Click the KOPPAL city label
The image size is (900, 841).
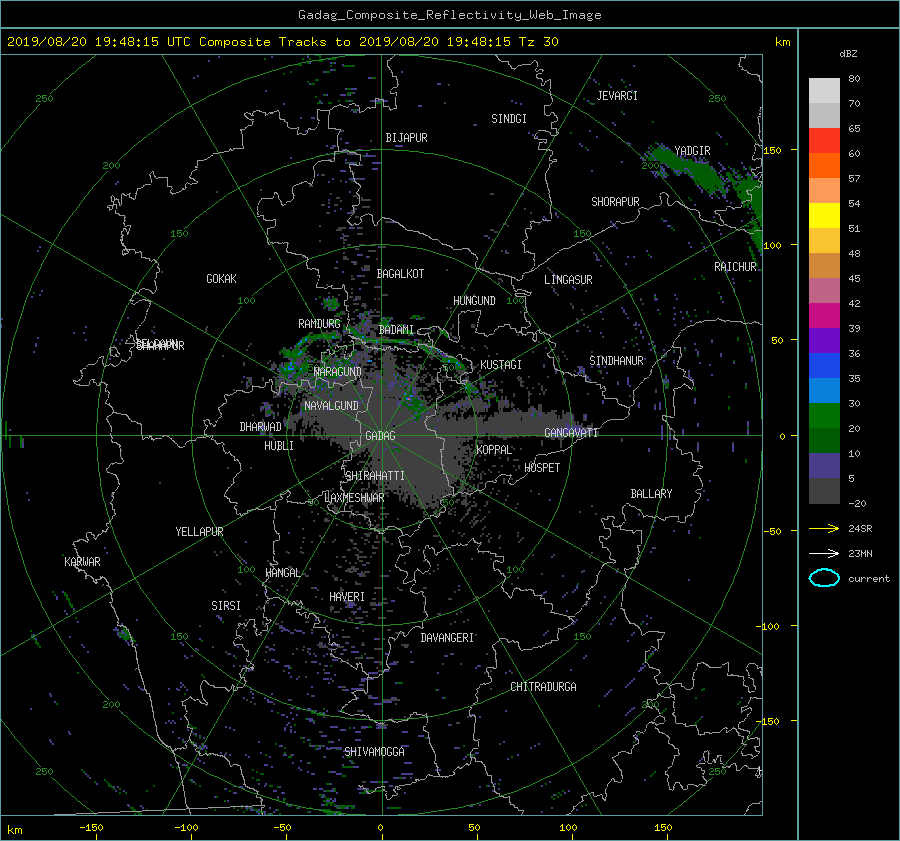click(494, 450)
